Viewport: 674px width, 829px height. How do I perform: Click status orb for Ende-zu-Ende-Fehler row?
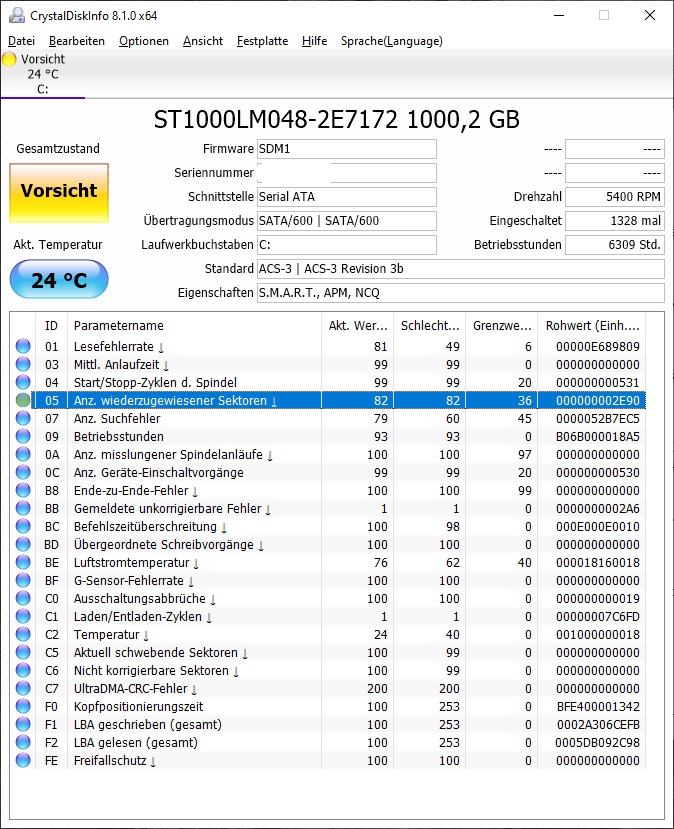(23, 490)
